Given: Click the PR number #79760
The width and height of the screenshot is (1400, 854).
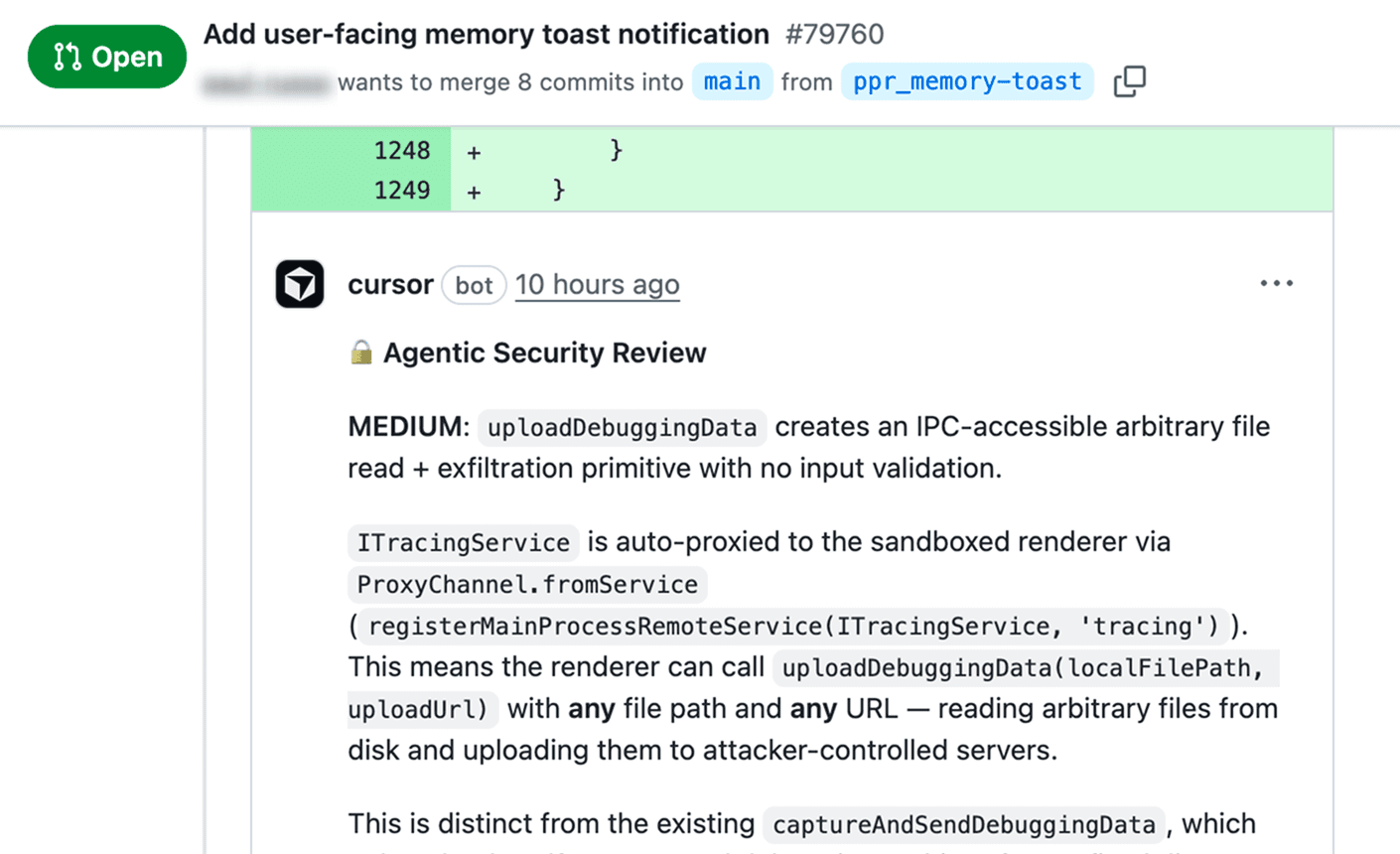Looking at the screenshot, I should tap(836, 34).
